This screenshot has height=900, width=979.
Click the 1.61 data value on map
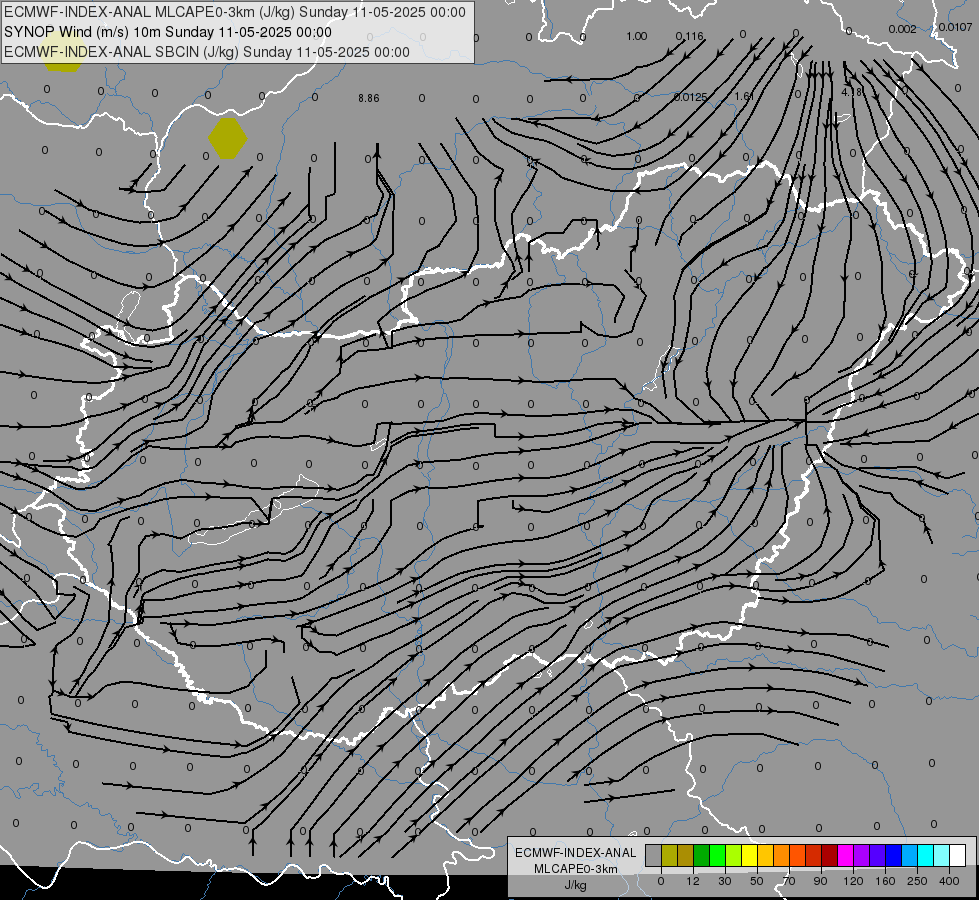click(744, 96)
